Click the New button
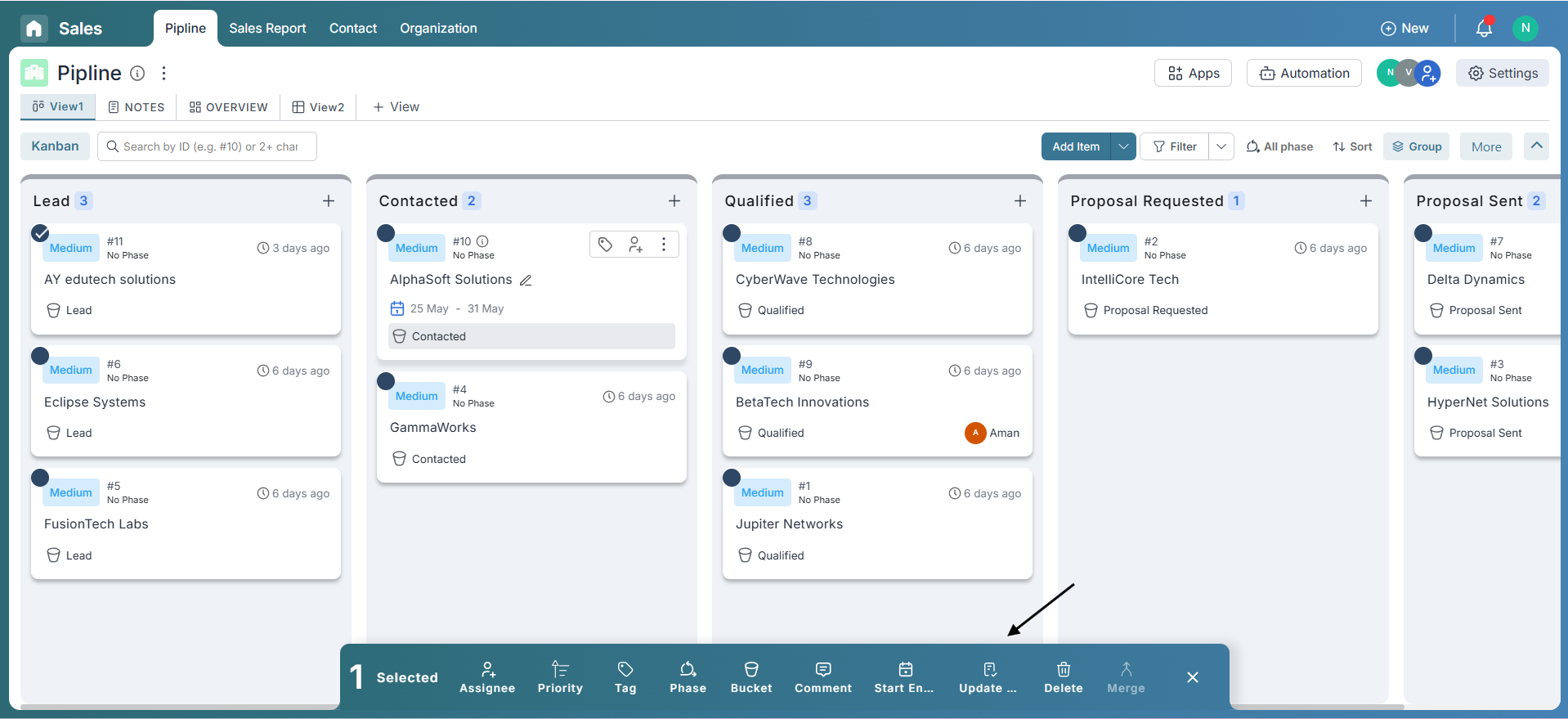The height and width of the screenshot is (719, 1568). coord(1404,28)
